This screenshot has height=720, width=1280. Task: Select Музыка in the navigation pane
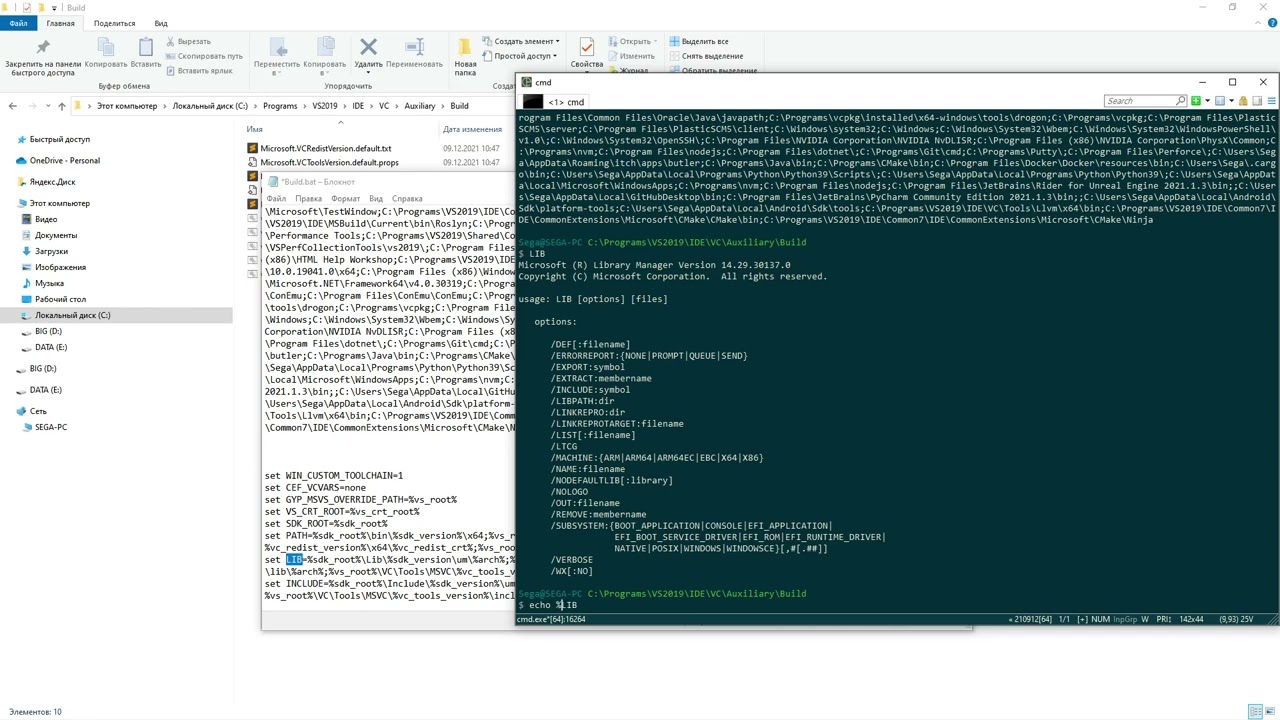coord(49,283)
